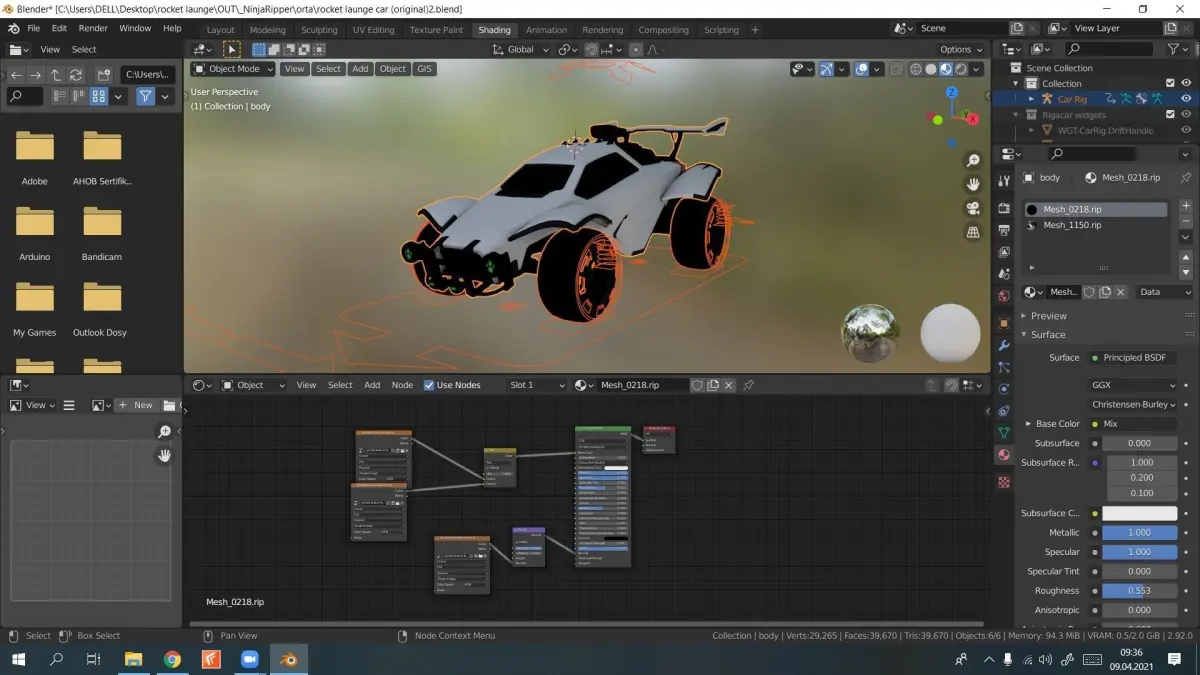Click the GIS button in viewport header
The height and width of the screenshot is (675, 1200).
click(424, 69)
